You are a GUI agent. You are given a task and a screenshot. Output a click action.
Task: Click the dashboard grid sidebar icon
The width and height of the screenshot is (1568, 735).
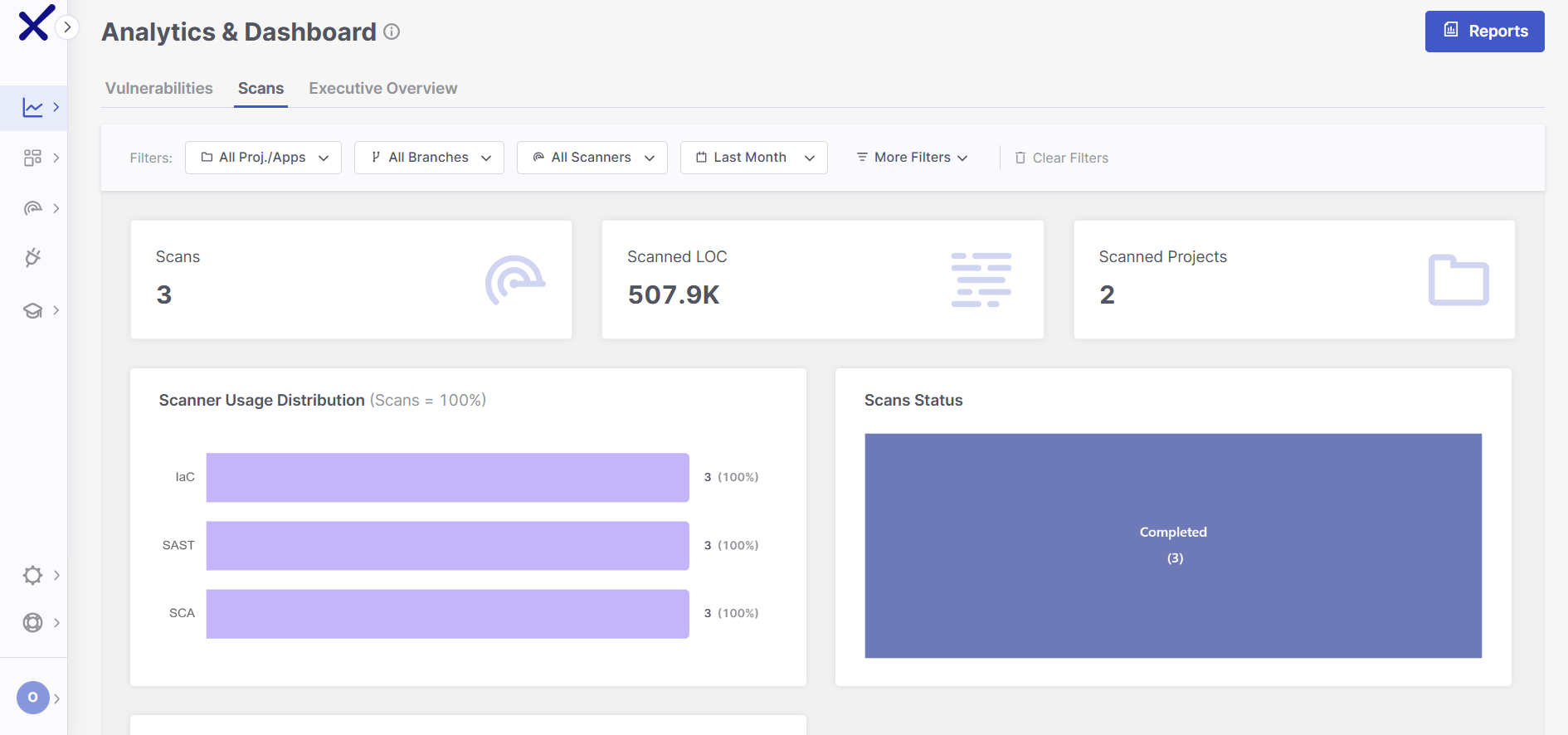32,158
